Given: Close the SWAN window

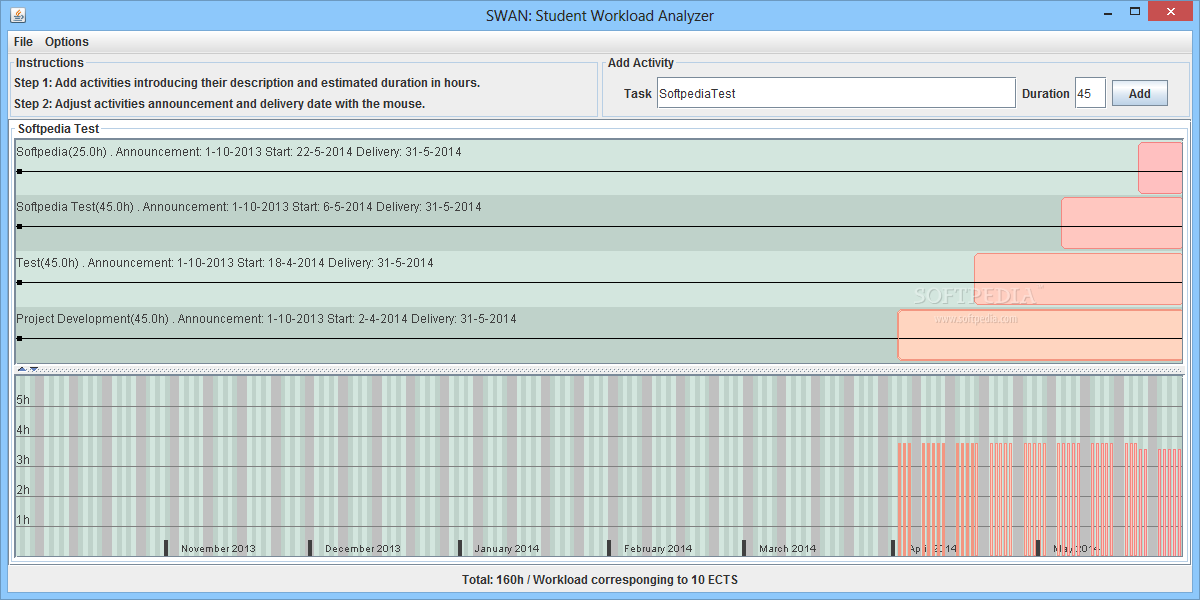Looking at the screenshot, I should [1171, 12].
